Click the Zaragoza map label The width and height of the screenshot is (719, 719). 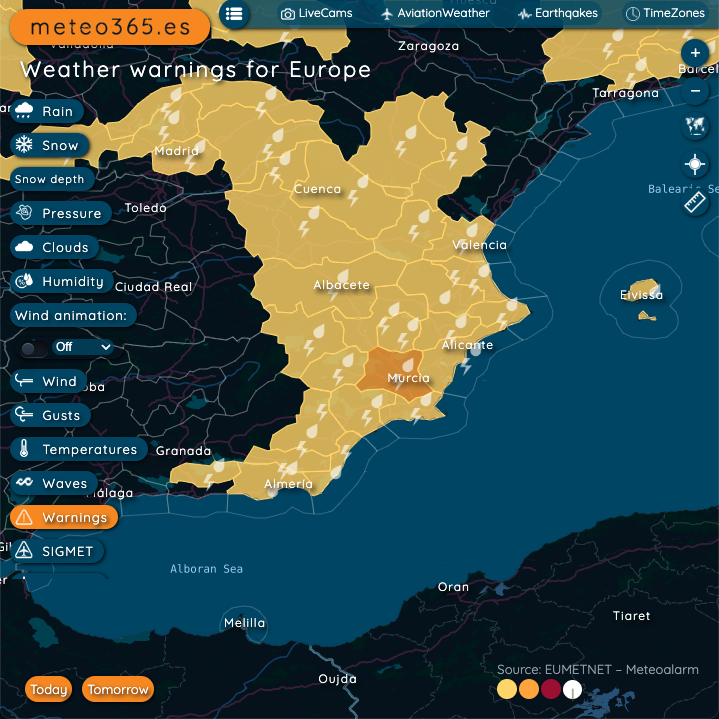tap(428, 46)
